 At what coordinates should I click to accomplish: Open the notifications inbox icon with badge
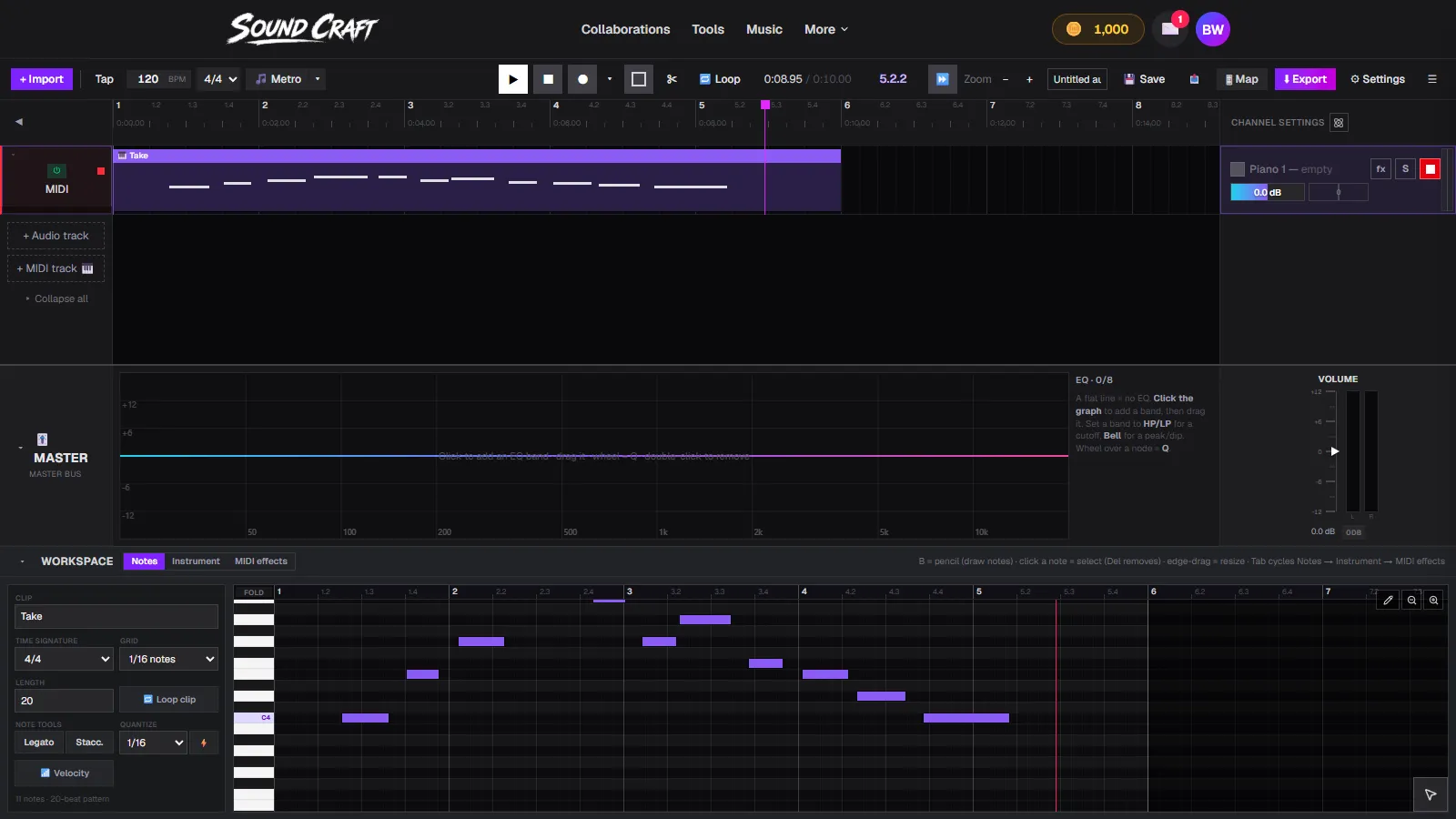coord(1170,29)
